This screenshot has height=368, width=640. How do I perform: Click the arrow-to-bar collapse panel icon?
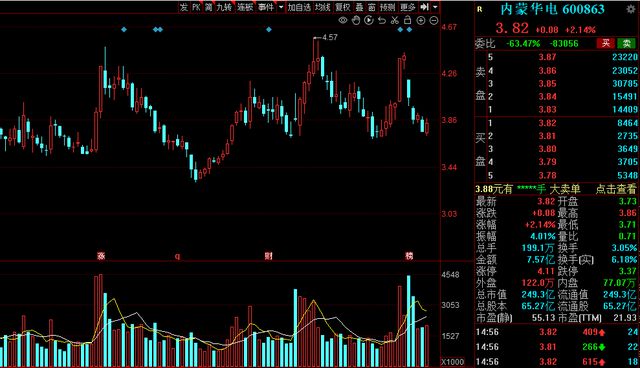tap(424, 7)
